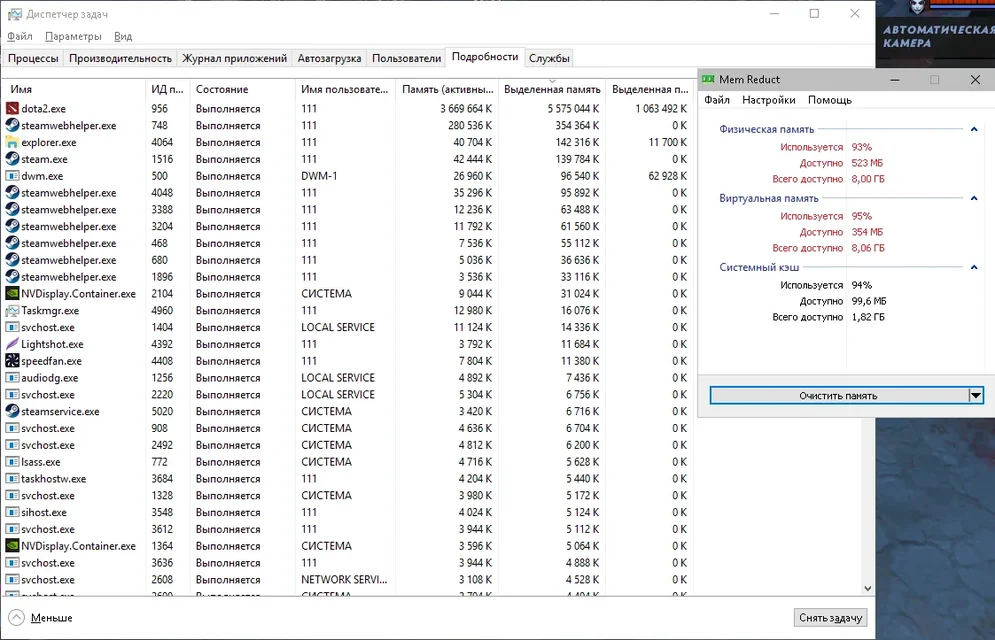Click the DWM-1 user name cell

319,176
